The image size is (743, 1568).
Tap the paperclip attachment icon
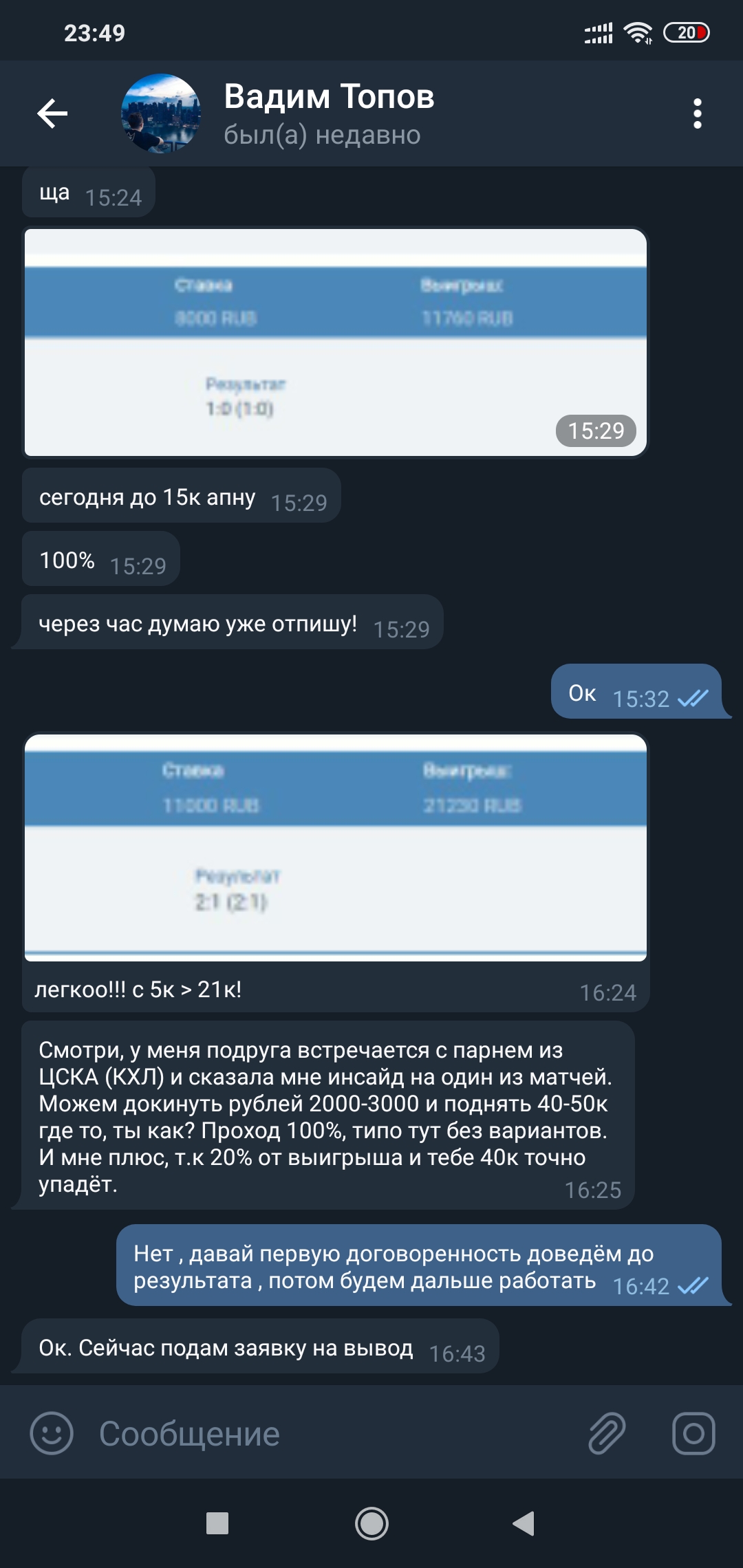coord(606,1434)
